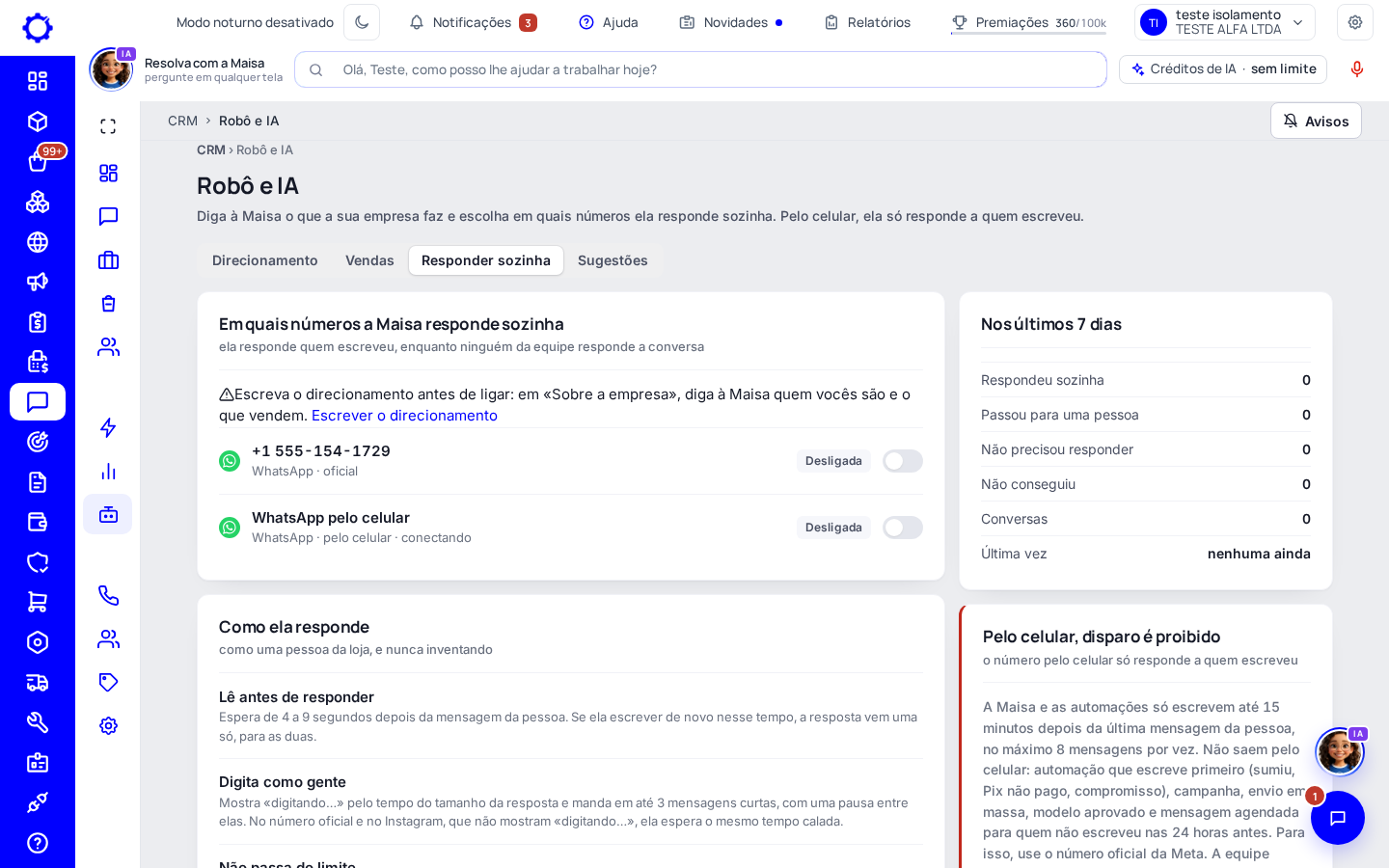The width and height of the screenshot is (1389, 868).
Task: Open briefcase icon in secondary sidebar
Action: tap(108, 259)
